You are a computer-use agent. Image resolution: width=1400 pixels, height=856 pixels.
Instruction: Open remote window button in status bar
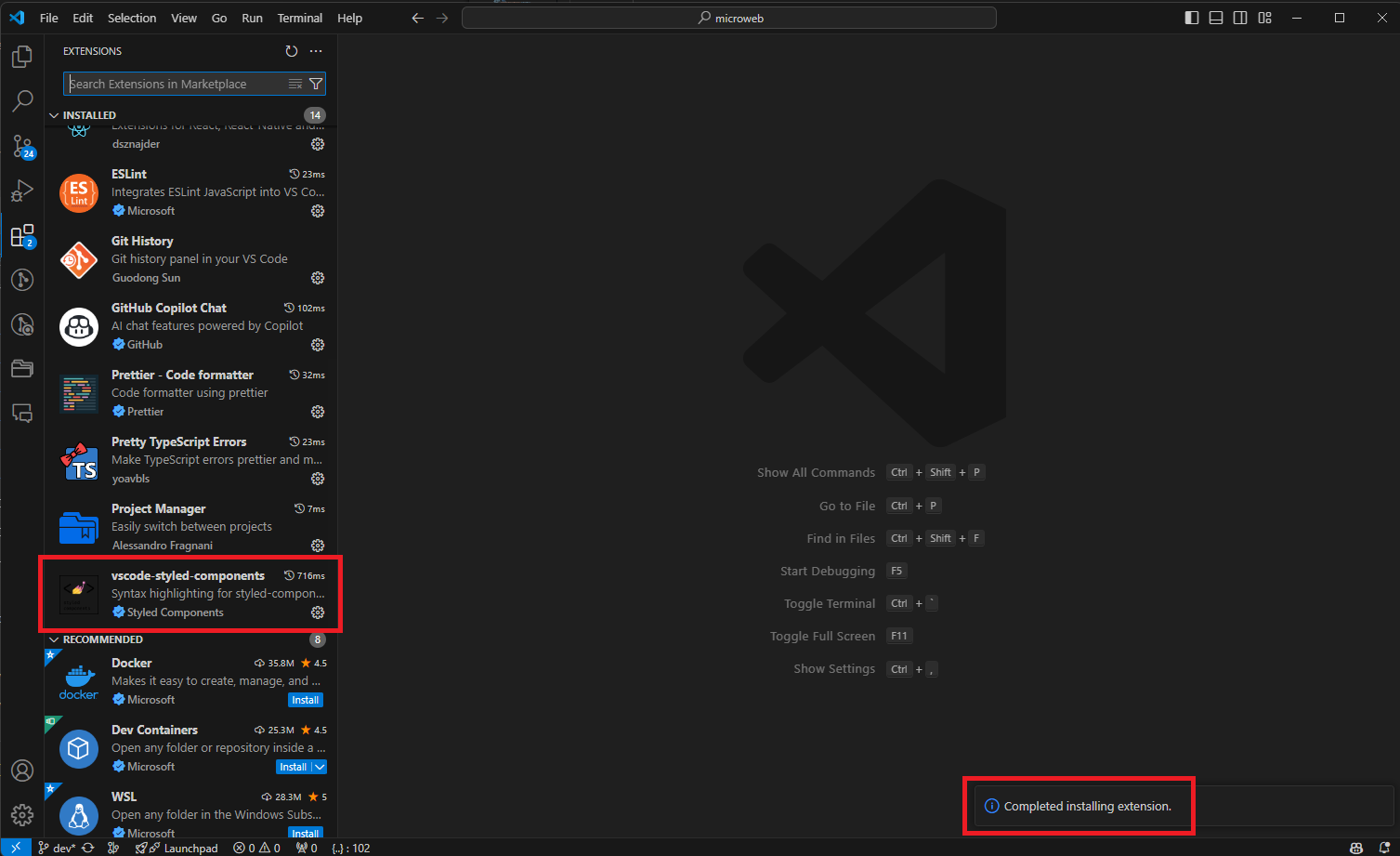click(x=16, y=848)
